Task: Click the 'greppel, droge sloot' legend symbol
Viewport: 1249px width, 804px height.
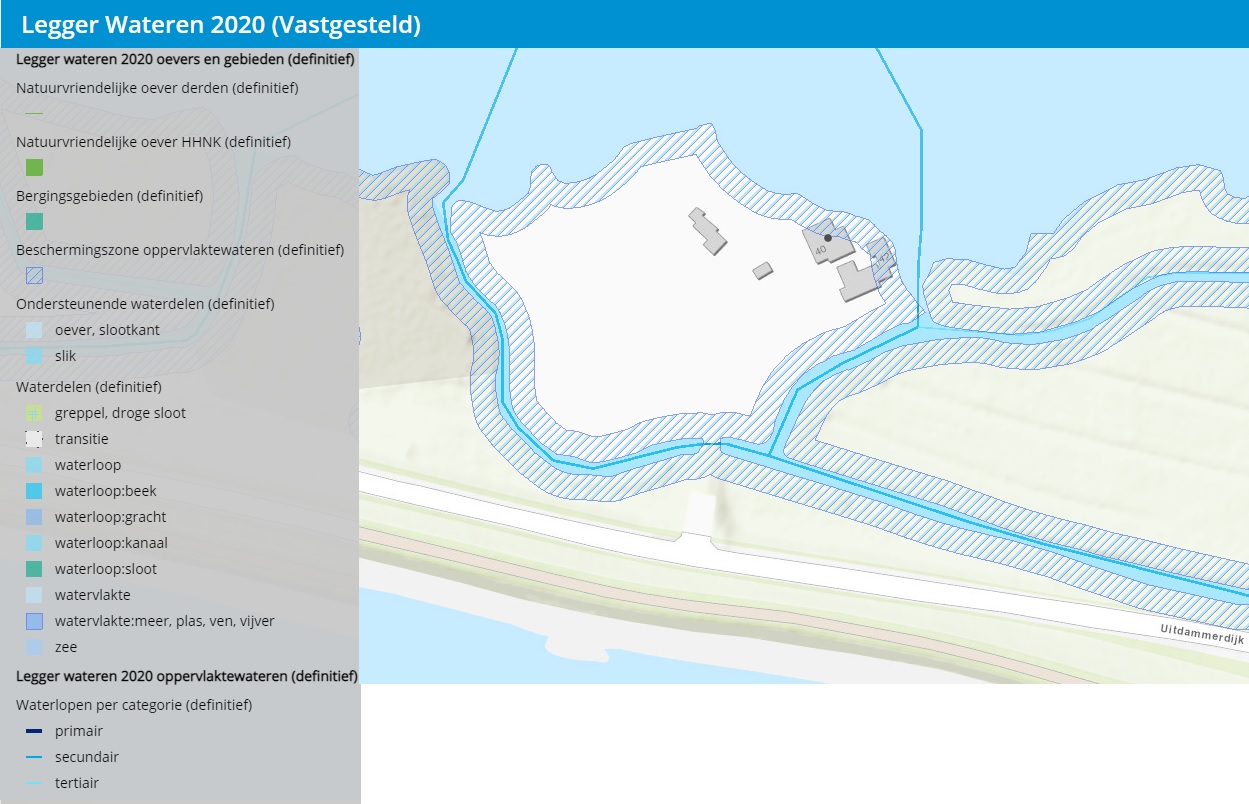Action: coord(34,413)
